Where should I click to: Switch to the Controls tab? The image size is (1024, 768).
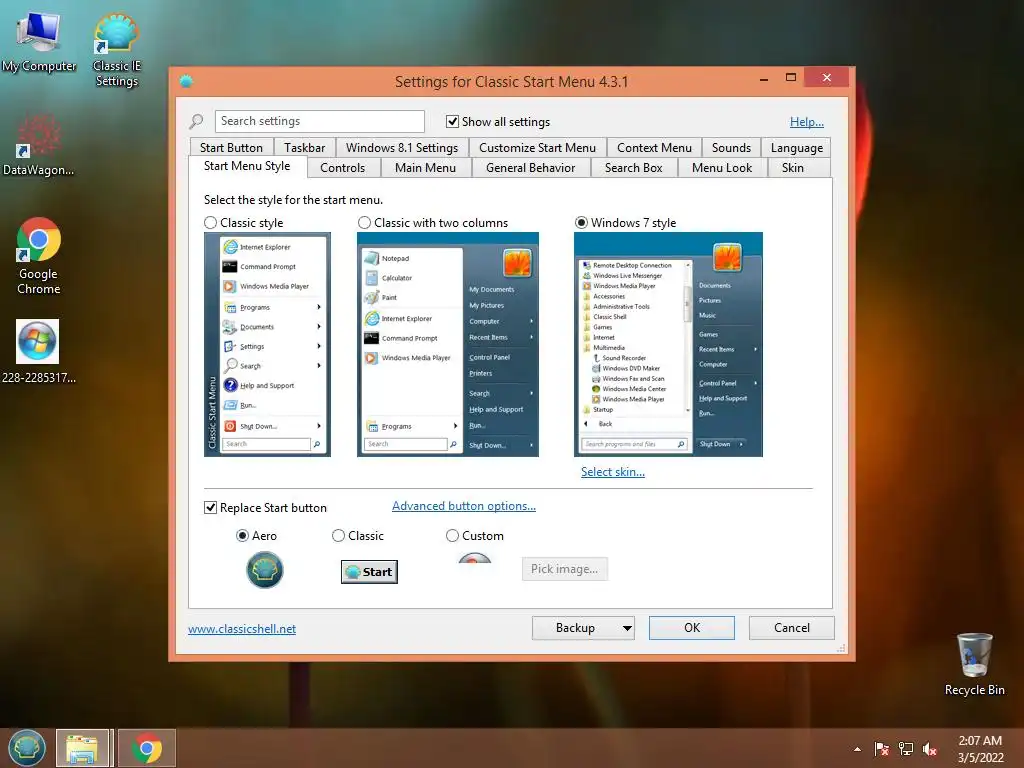342,168
